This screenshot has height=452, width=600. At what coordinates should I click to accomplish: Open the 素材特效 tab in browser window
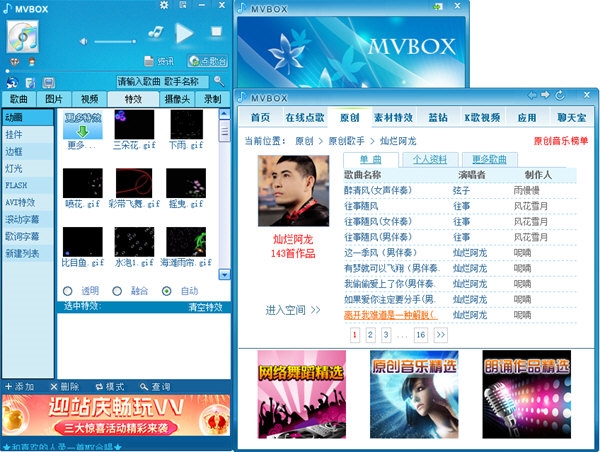[393, 117]
